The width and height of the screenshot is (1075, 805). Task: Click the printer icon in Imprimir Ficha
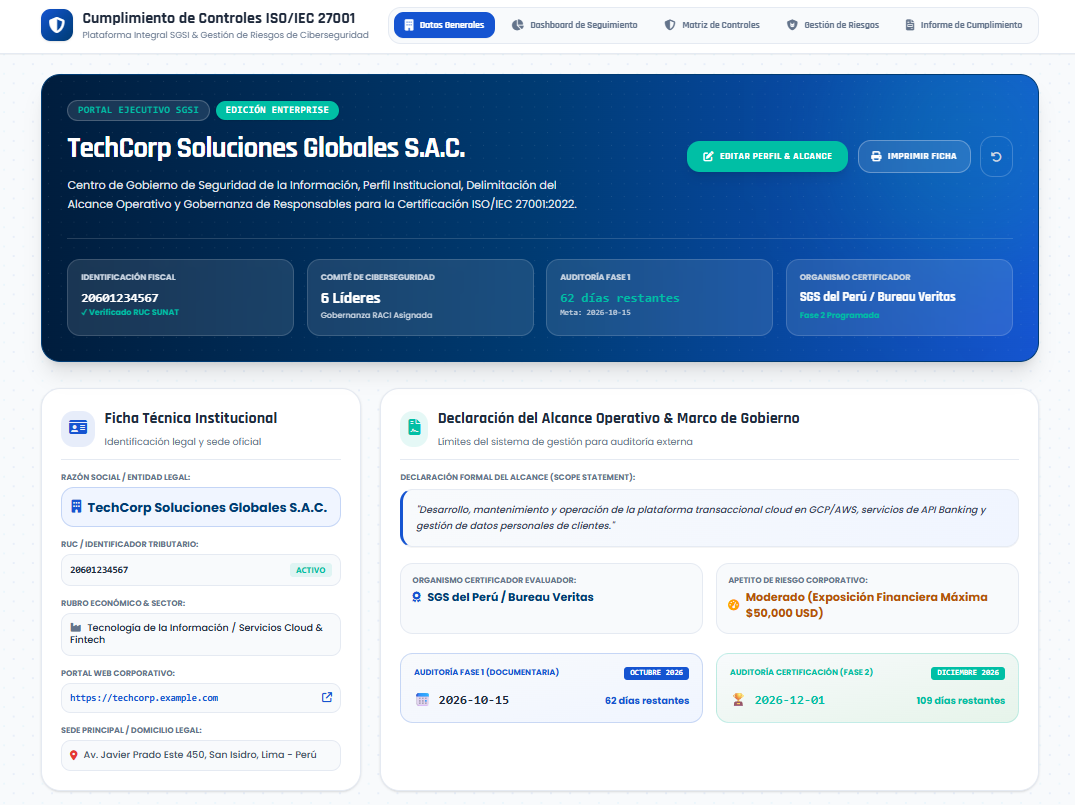coord(876,156)
